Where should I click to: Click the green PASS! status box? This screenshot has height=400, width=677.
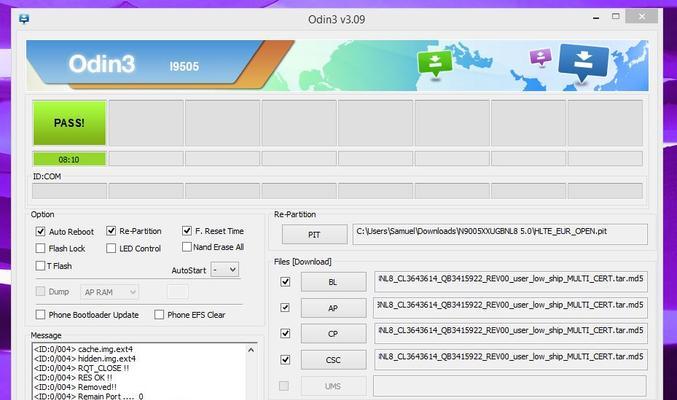pyautogui.click(x=69, y=123)
